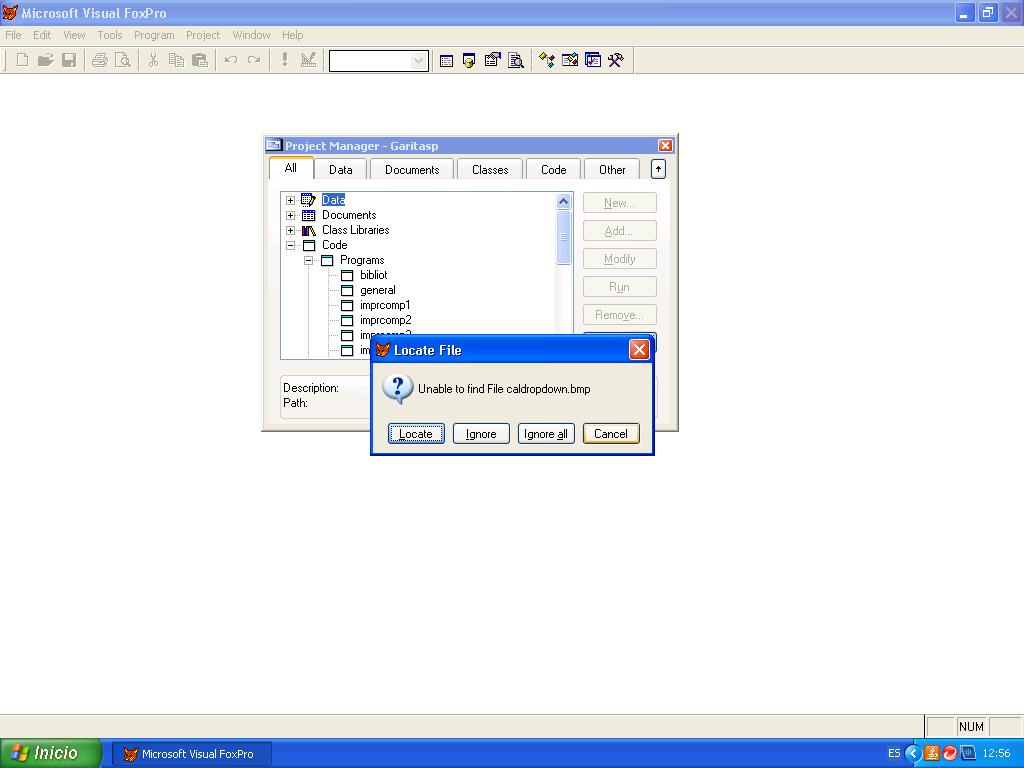Screen dimensions: 1024x768
Task: Open the Properties Window toolbar icon
Action: (492, 61)
